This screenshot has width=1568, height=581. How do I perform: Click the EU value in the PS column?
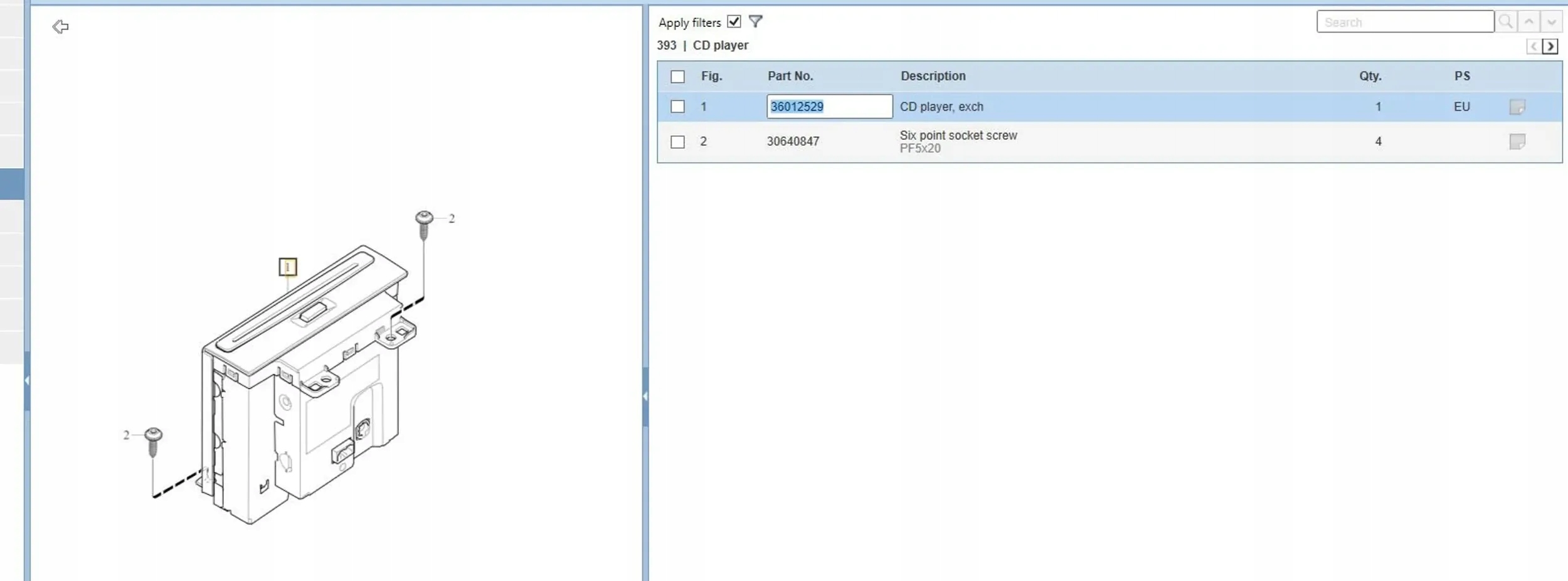click(x=1462, y=107)
